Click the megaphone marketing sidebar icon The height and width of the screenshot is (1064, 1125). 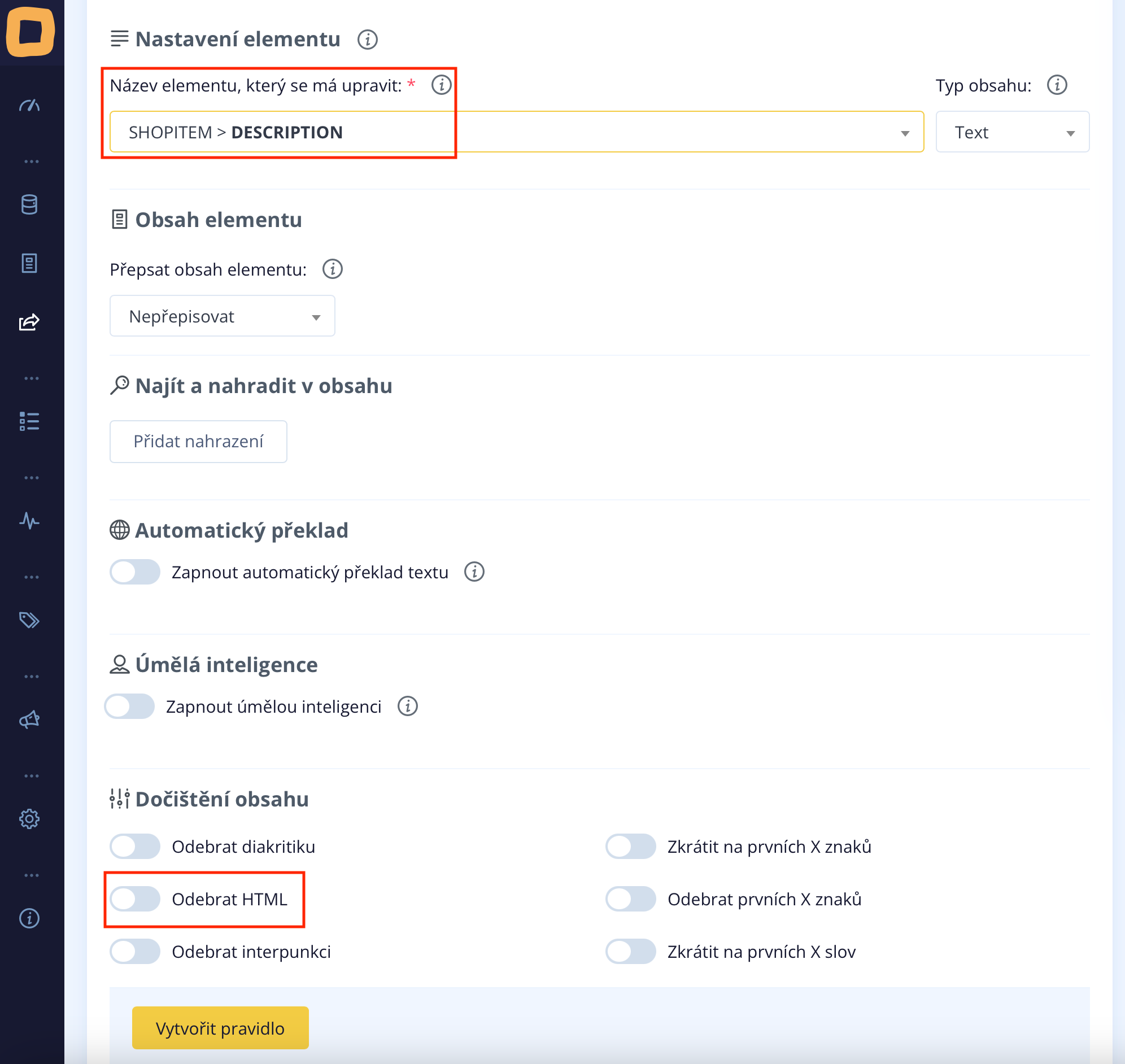click(x=29, y=719)
